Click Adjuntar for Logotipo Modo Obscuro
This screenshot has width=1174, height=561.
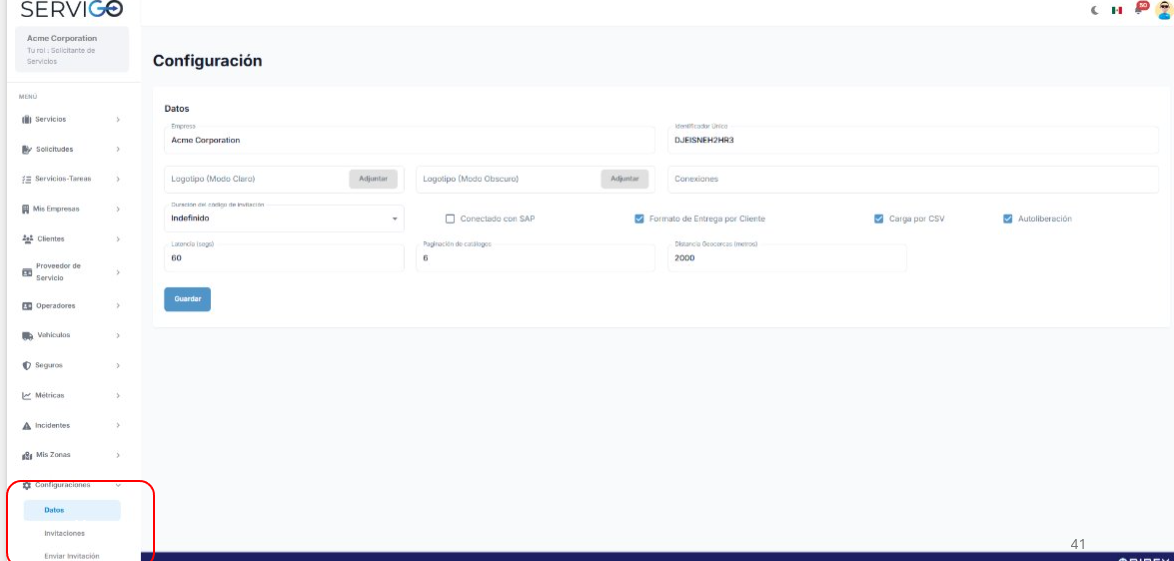tap(624, 179)
